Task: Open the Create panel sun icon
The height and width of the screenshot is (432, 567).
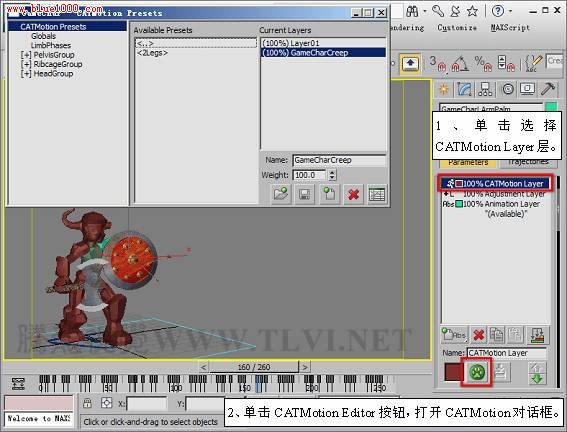Action: point(444,89)
